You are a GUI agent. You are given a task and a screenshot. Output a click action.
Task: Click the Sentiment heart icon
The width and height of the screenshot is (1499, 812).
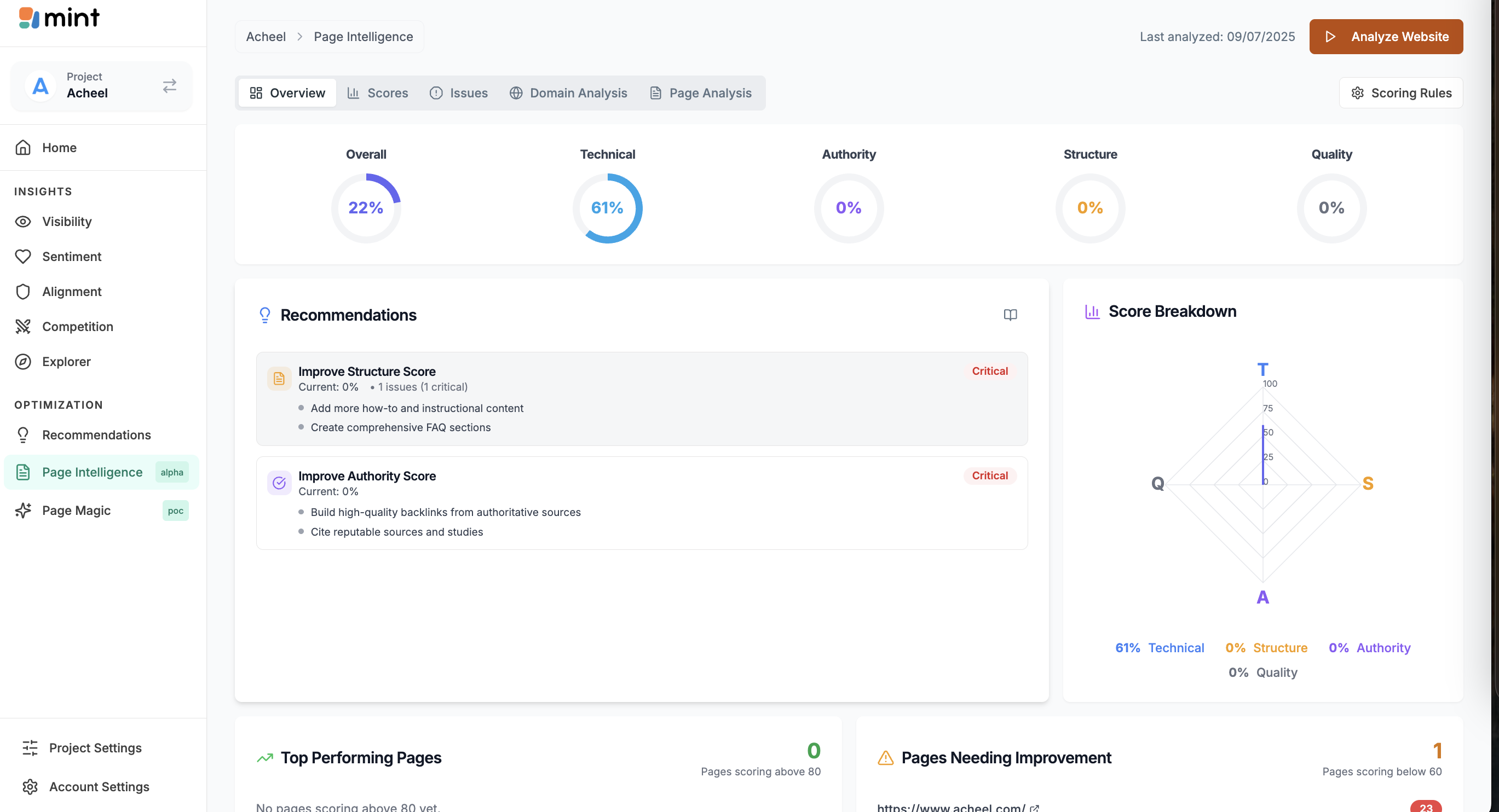click(x=22, y=257)
